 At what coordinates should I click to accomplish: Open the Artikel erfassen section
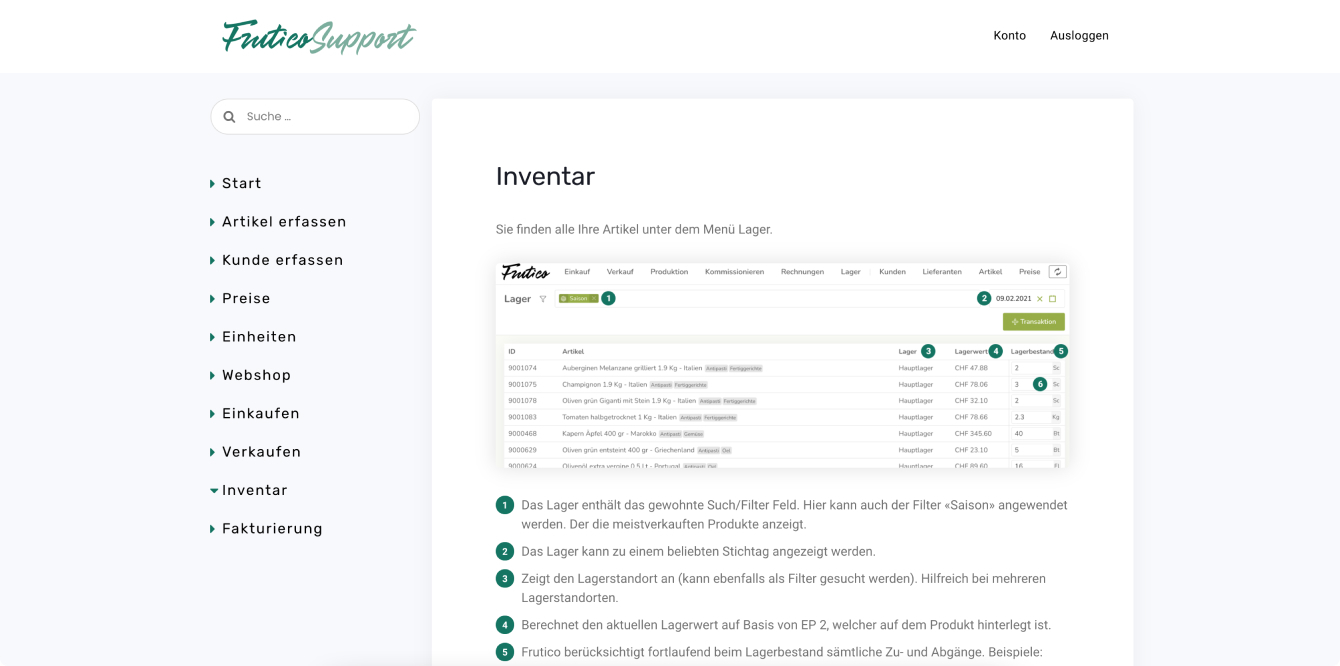[284, 222]
